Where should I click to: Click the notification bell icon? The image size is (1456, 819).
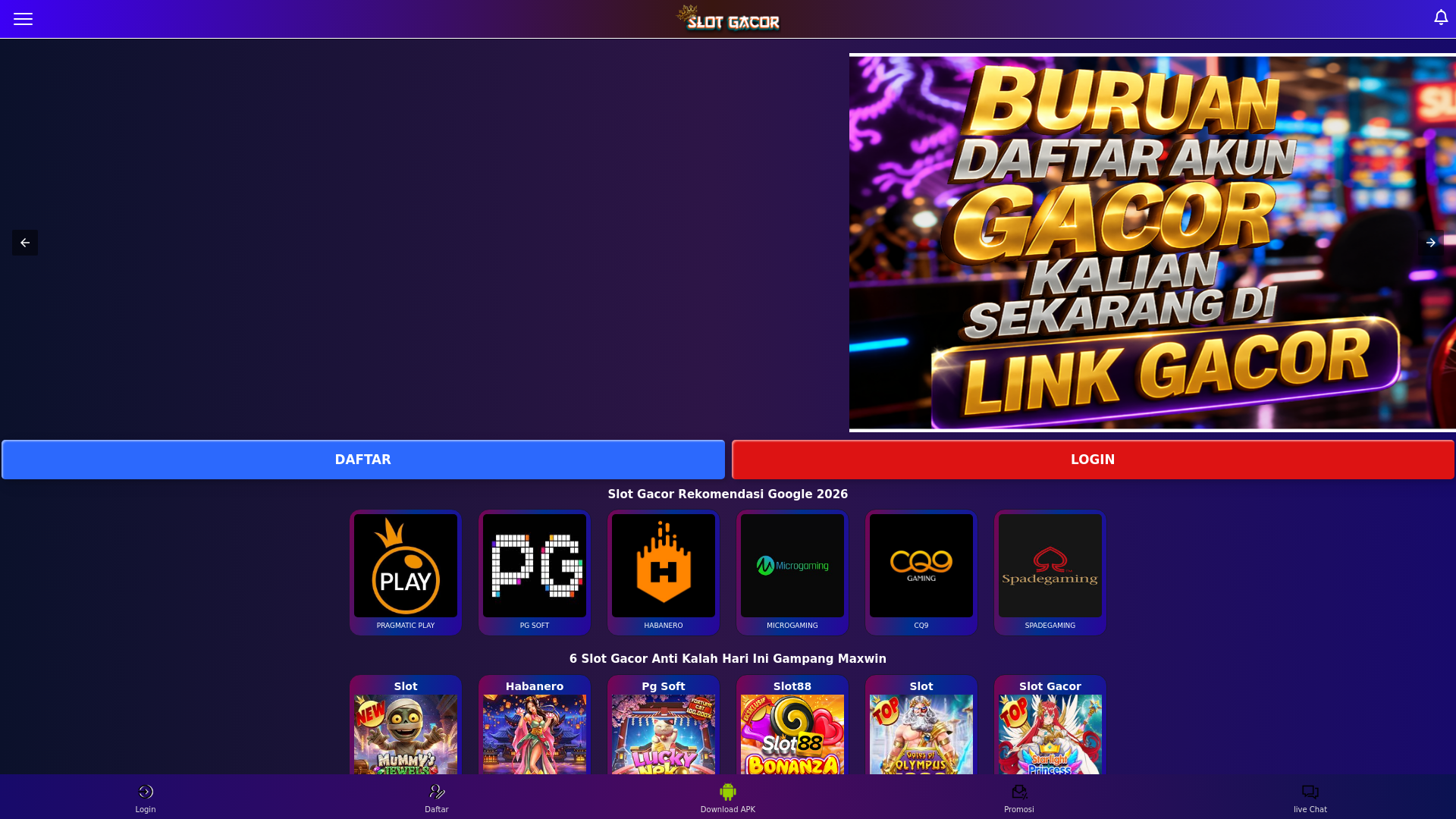coord(1441,17)
